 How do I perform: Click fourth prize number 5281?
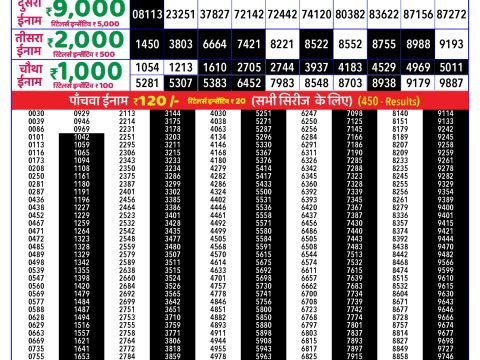click(x=147, y=83)
